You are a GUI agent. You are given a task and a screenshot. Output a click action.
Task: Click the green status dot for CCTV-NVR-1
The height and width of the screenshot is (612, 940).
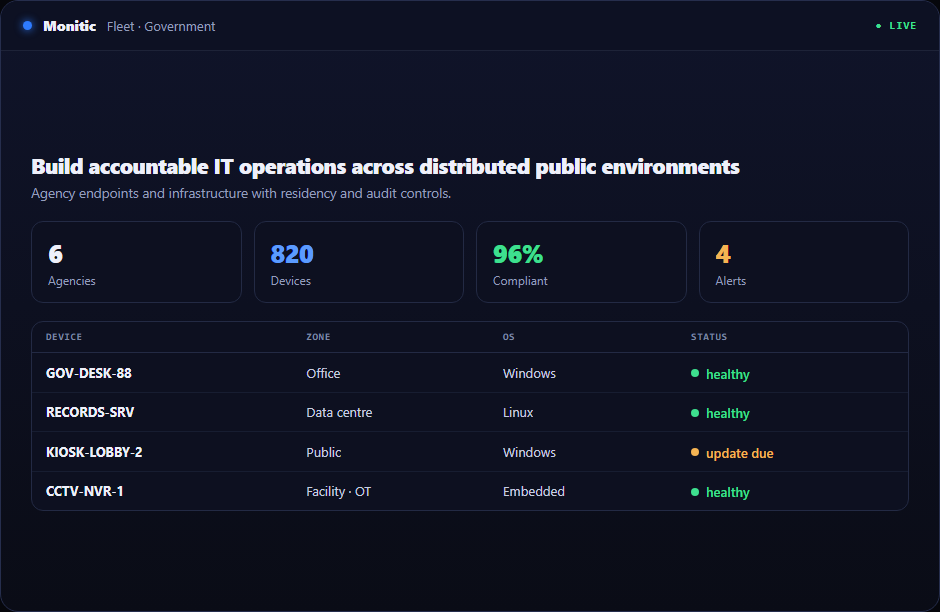pos(695,492)
